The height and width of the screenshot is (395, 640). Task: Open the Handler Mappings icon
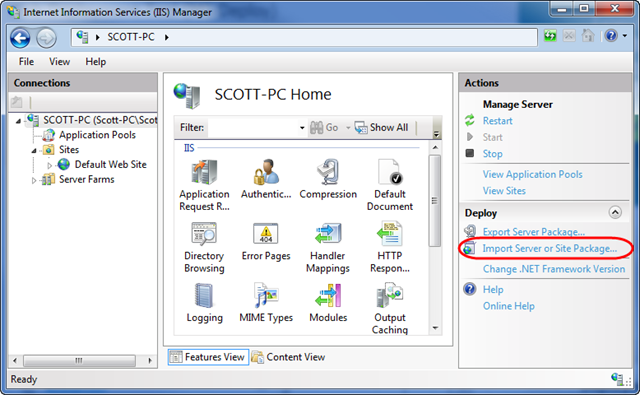tap(328, 234)
